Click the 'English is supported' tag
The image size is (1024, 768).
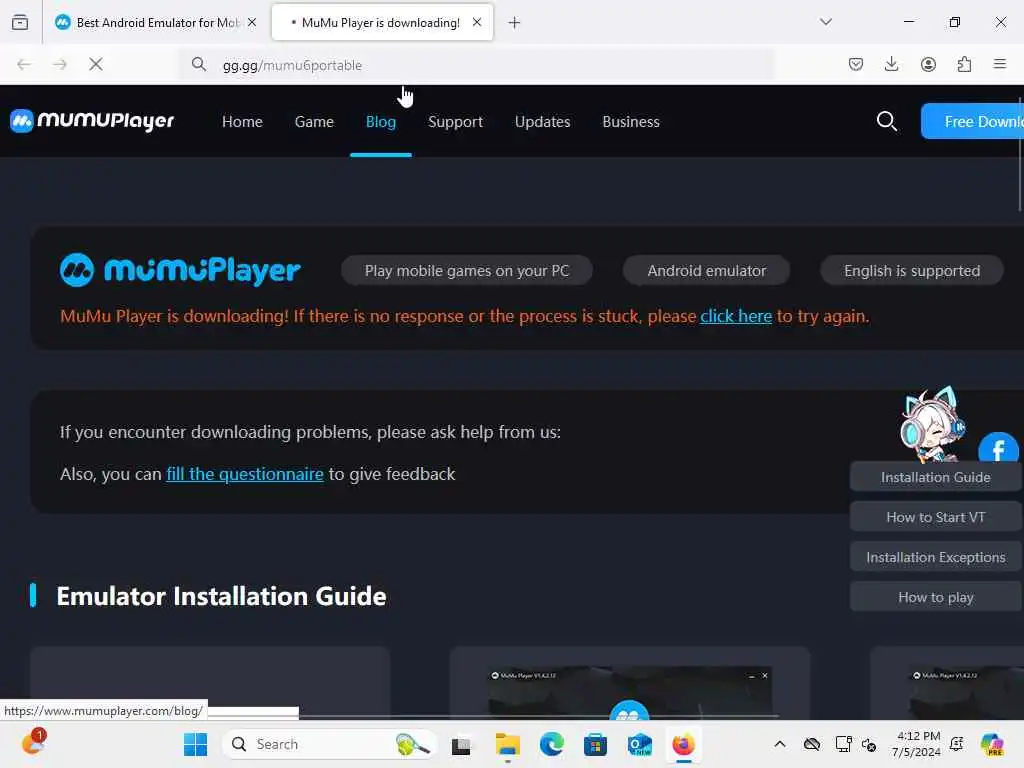[x=912, y=270]
